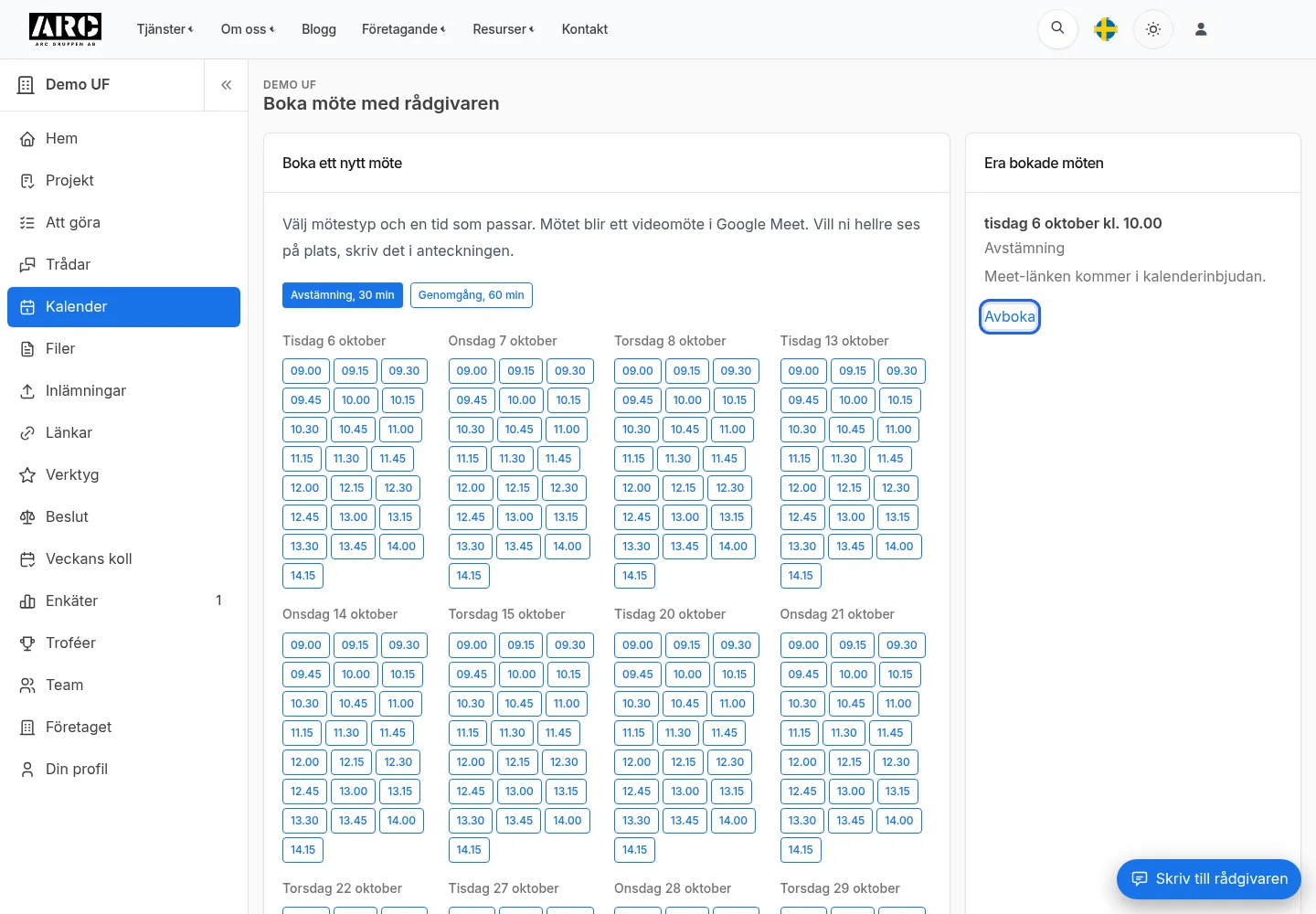Open the search icon in header
1316x914 pixels.
tap(1057, 29)
